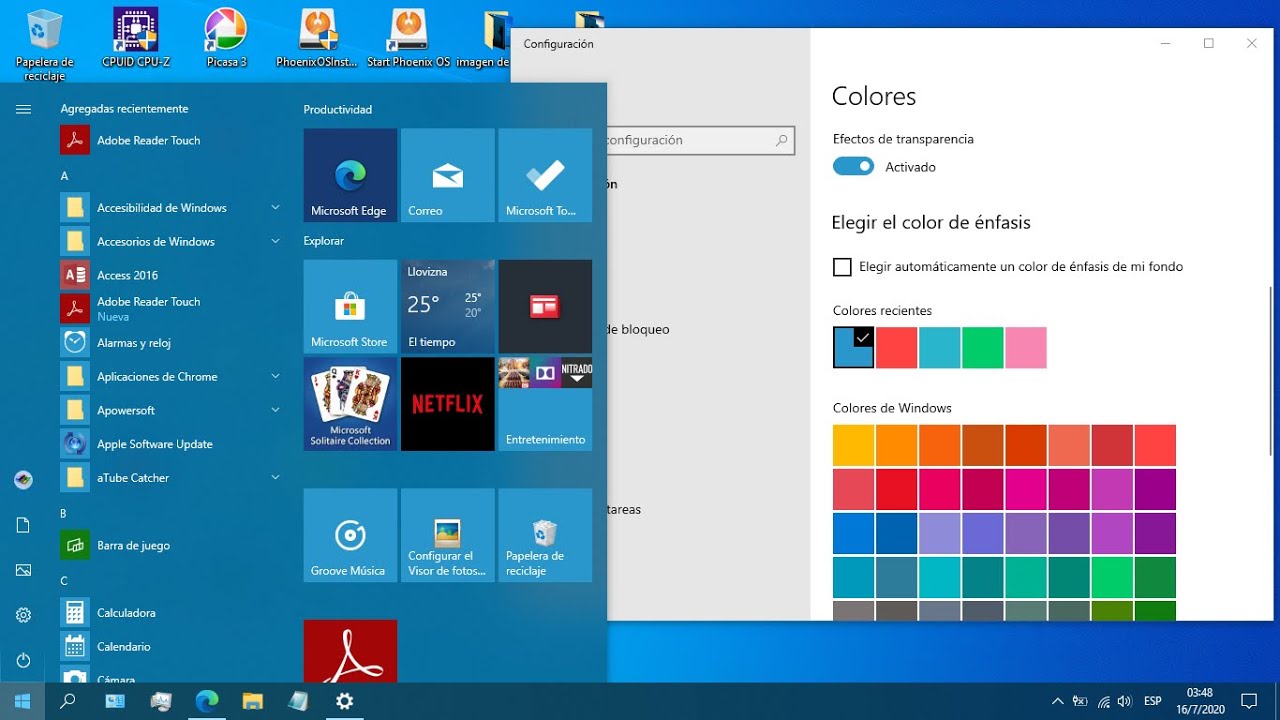Open the volume icon in system tray
The width and height of the screenshot is (1280, 720).
coord(1125,702)
